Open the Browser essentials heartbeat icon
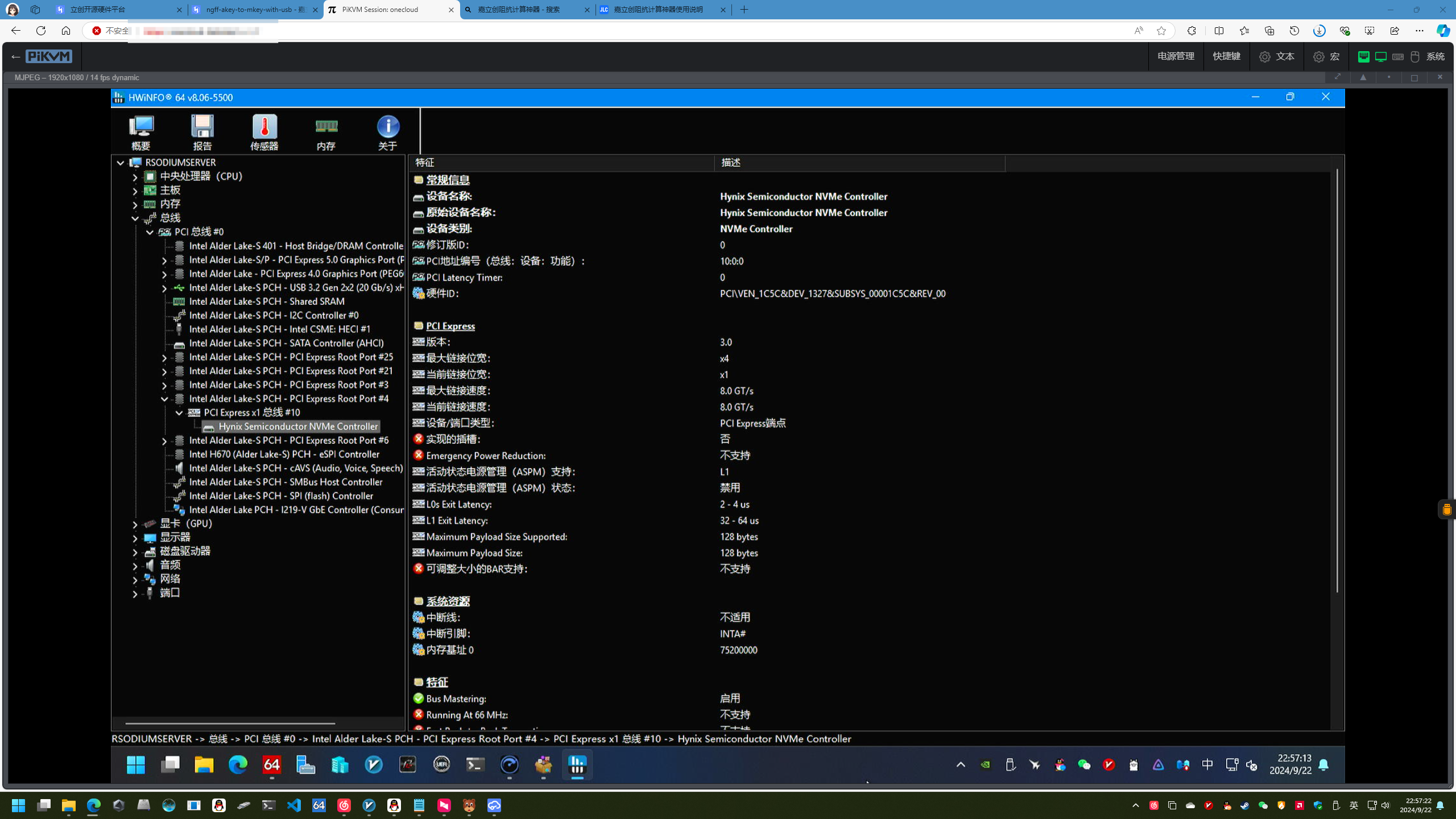The width and height of the screenshot is (1456, 819). click(x=1345, y=31)
